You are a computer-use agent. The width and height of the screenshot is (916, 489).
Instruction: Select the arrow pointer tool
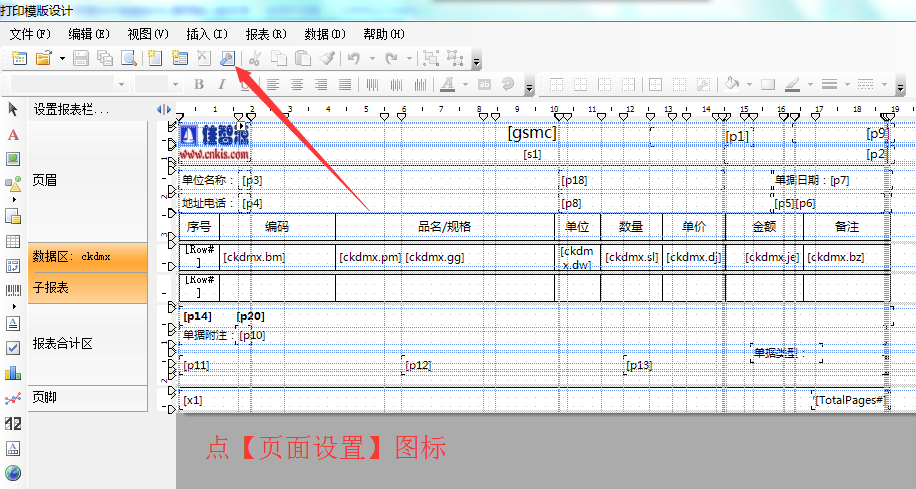coord(14,109)
